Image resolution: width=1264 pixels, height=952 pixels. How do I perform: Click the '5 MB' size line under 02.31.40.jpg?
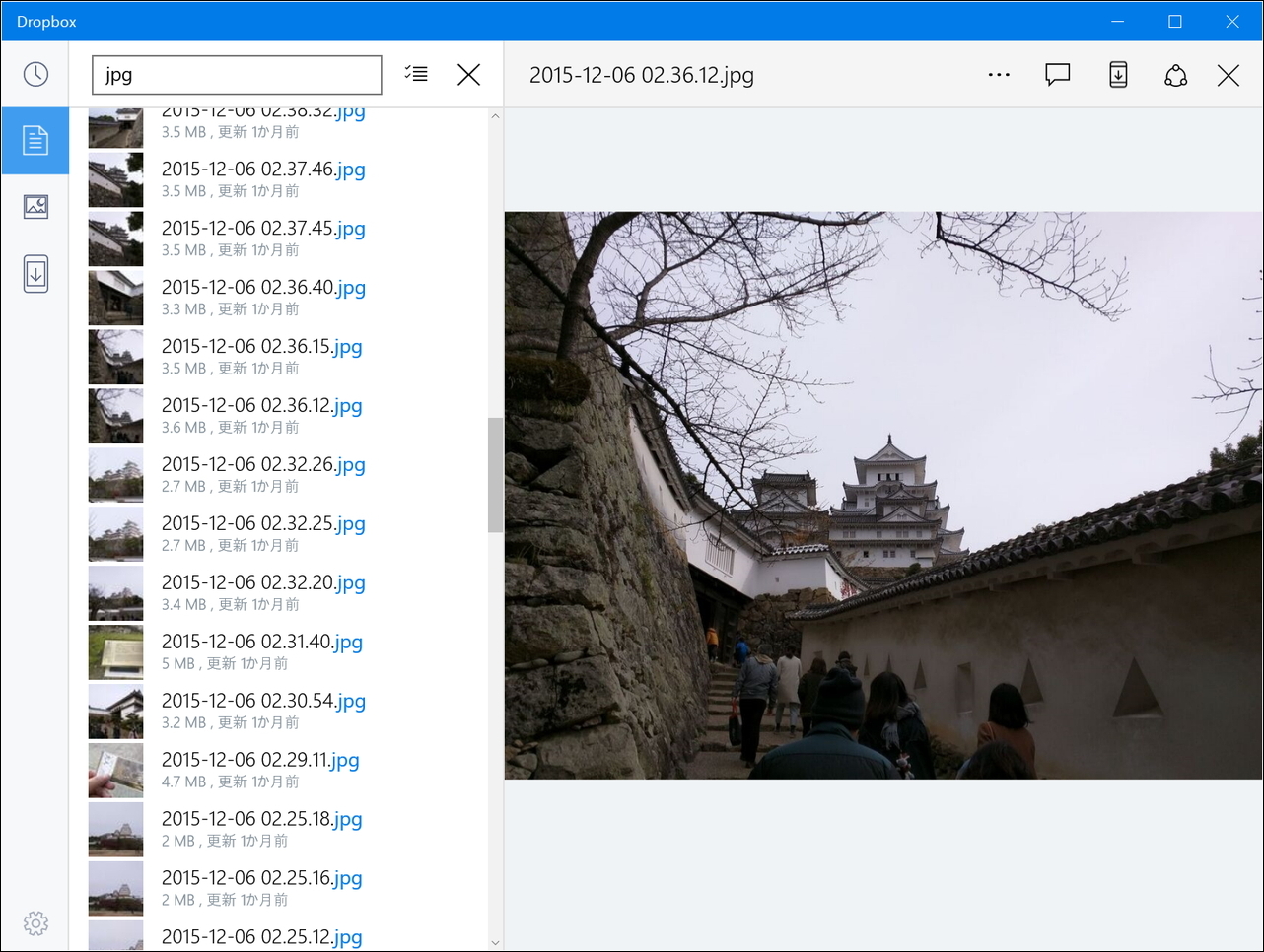coord(225,664)
